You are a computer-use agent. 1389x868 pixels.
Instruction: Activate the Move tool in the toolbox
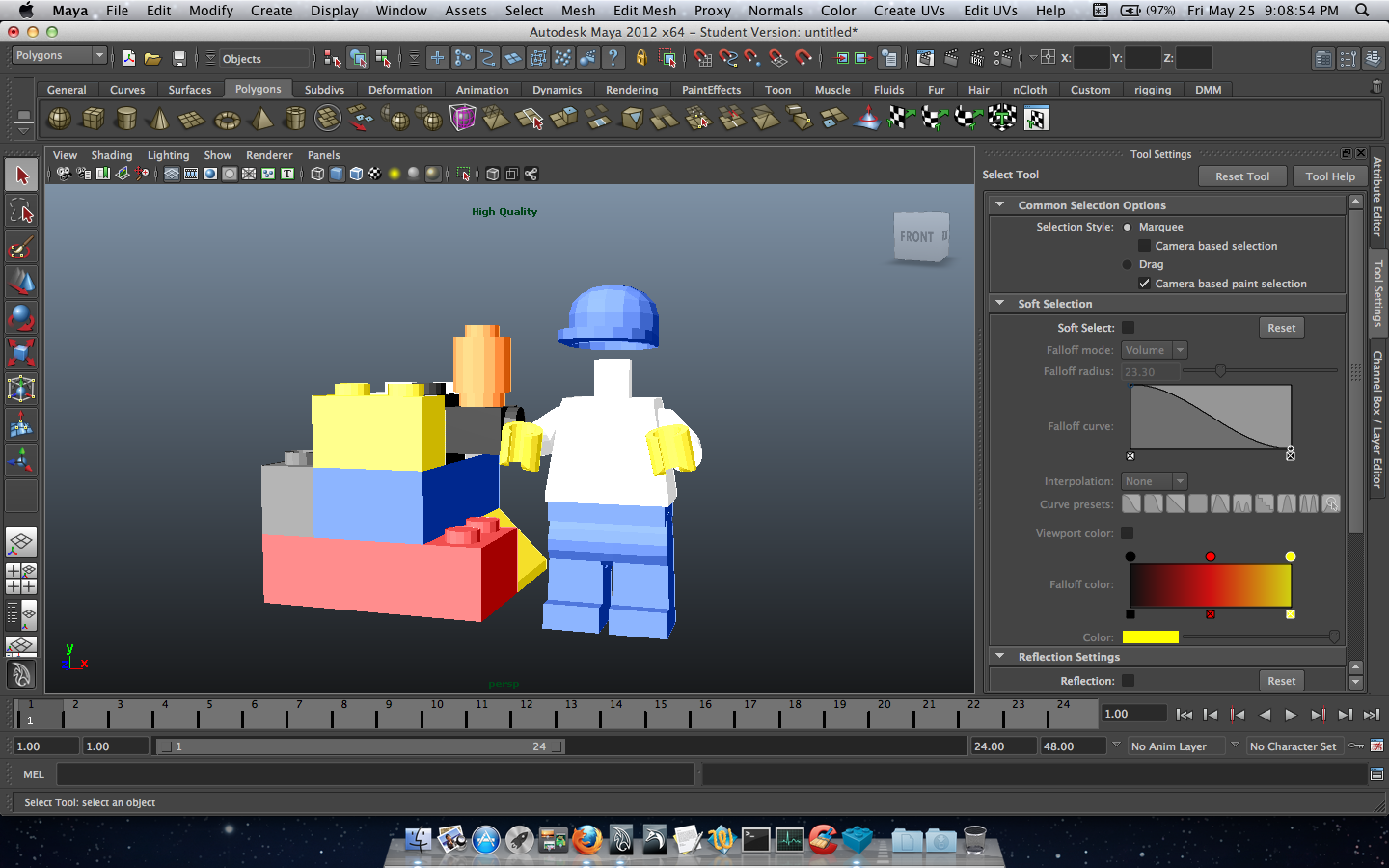[21, 282]
